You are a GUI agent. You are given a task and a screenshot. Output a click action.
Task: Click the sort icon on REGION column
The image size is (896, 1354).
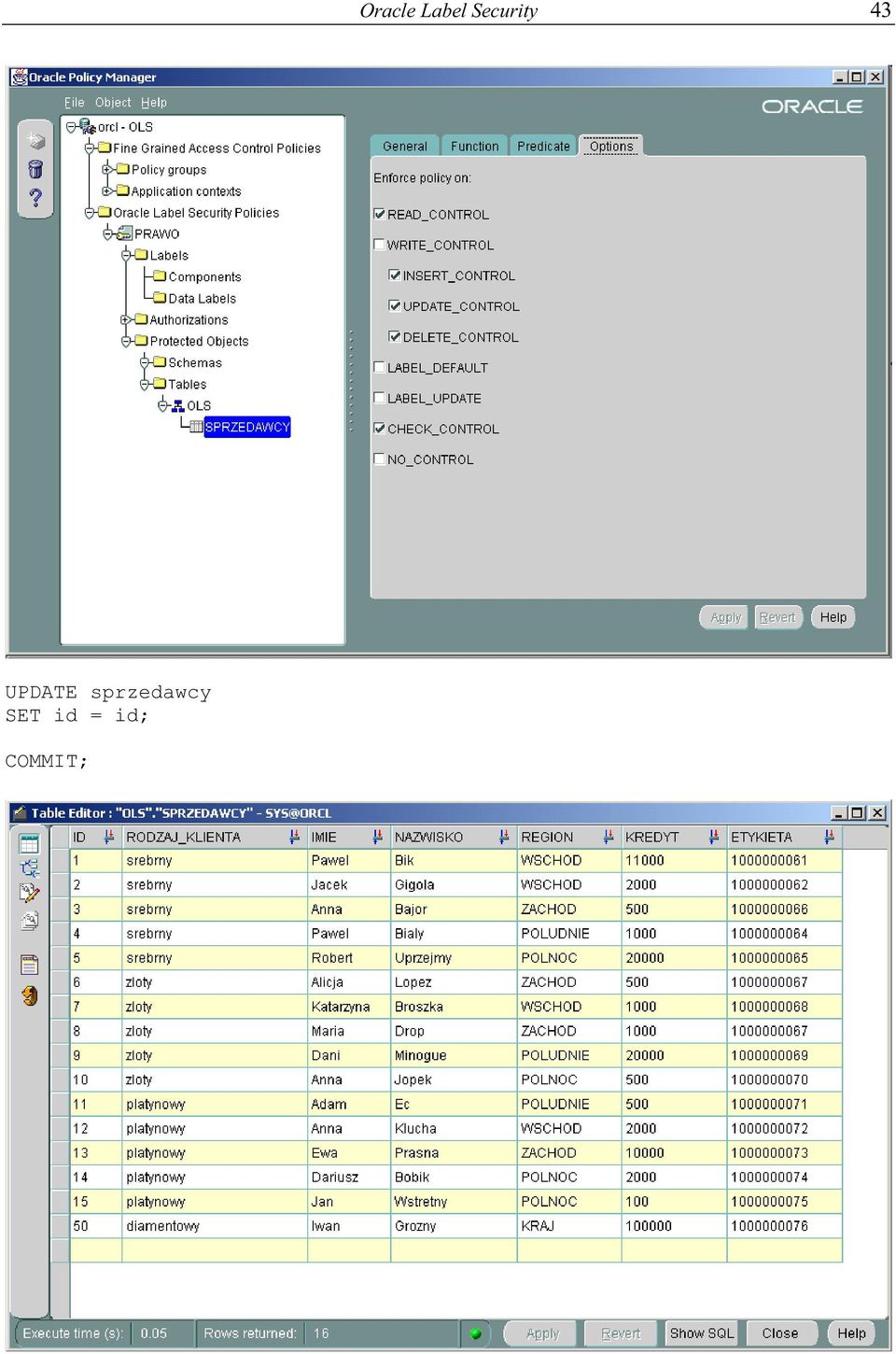pos(609,837)
